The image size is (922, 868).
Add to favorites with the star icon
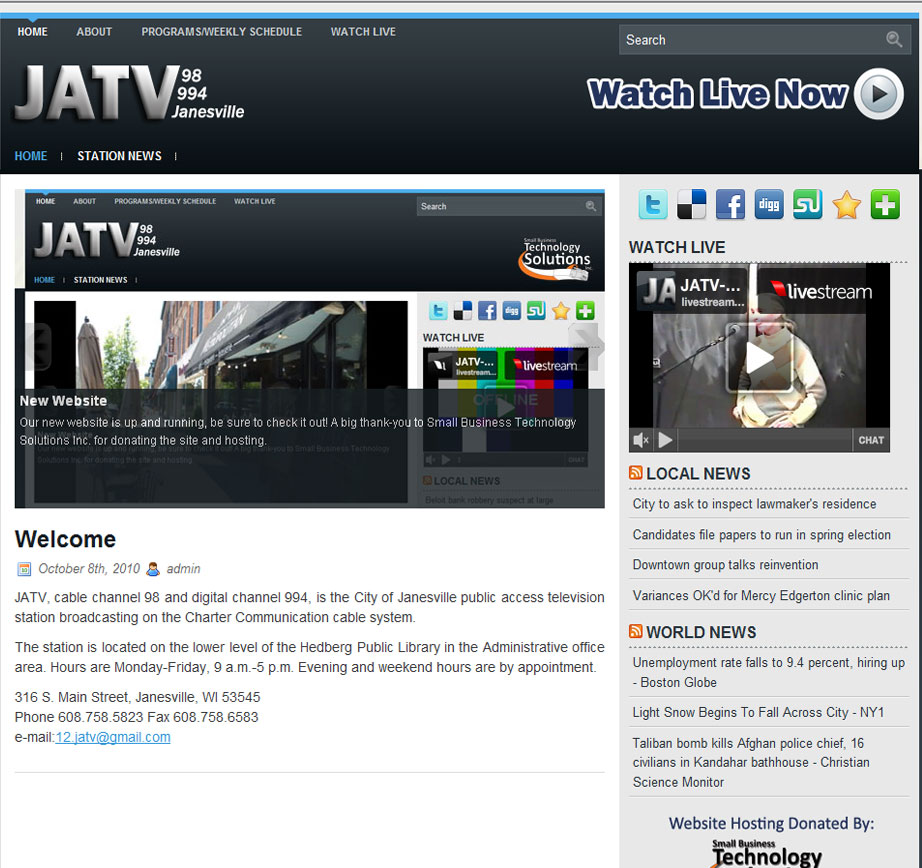point(847,205)
